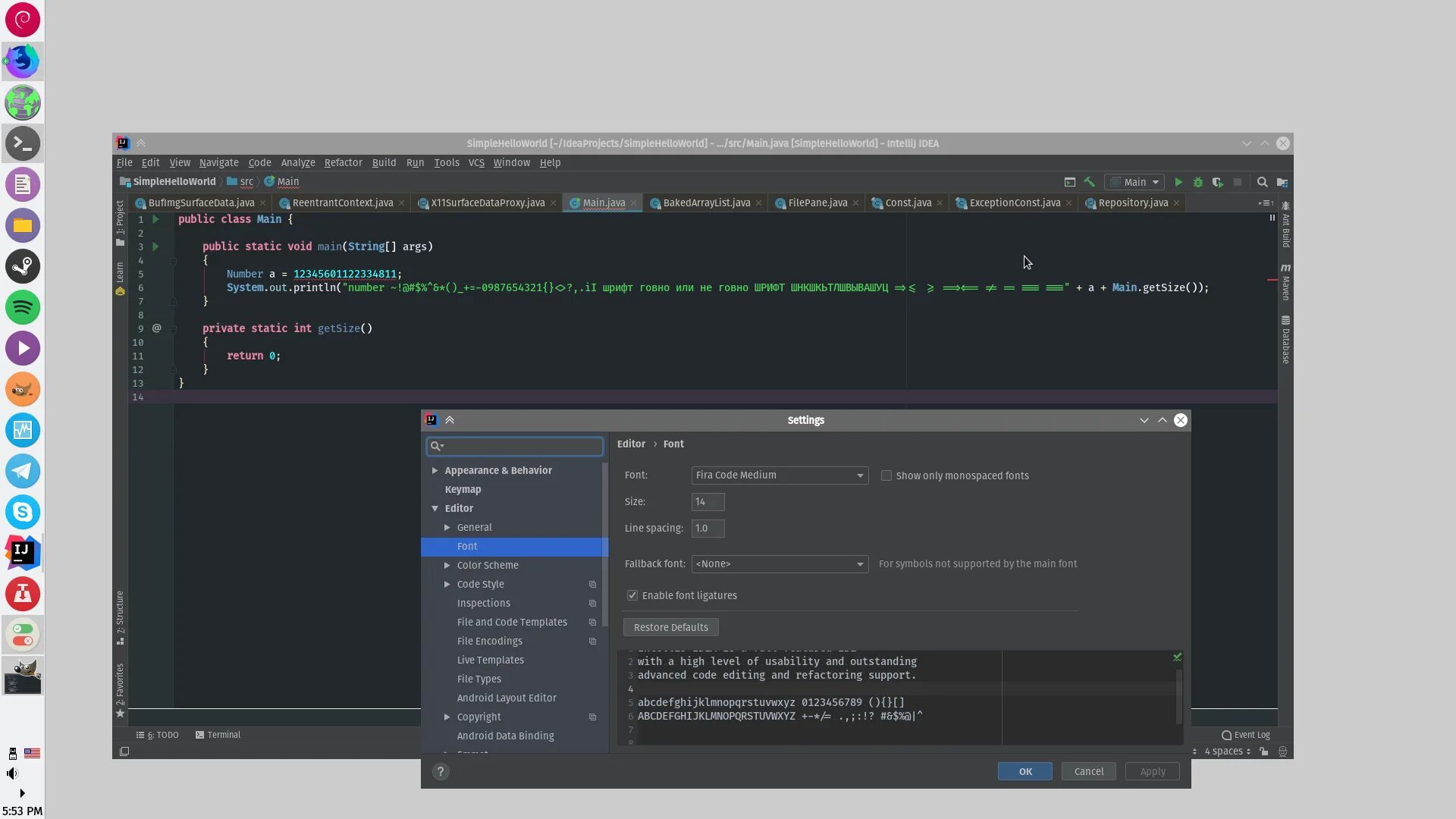Click the Debug bug icon
Viewport: 1456px width, 819px height.
click(x=1197, y=182)
